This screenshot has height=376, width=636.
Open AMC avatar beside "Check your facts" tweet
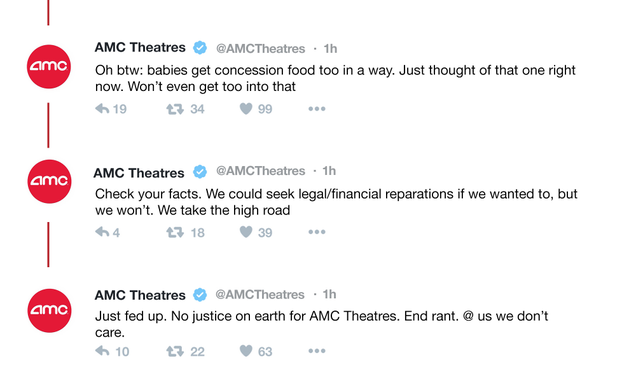click(x=49, y=181)
